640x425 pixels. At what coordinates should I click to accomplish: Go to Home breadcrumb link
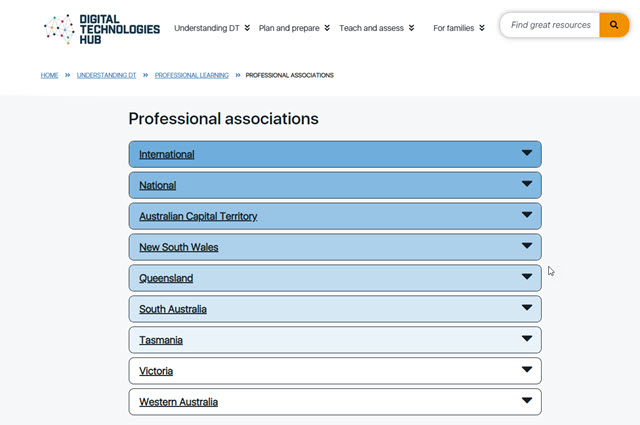click(x=49, y=75)
